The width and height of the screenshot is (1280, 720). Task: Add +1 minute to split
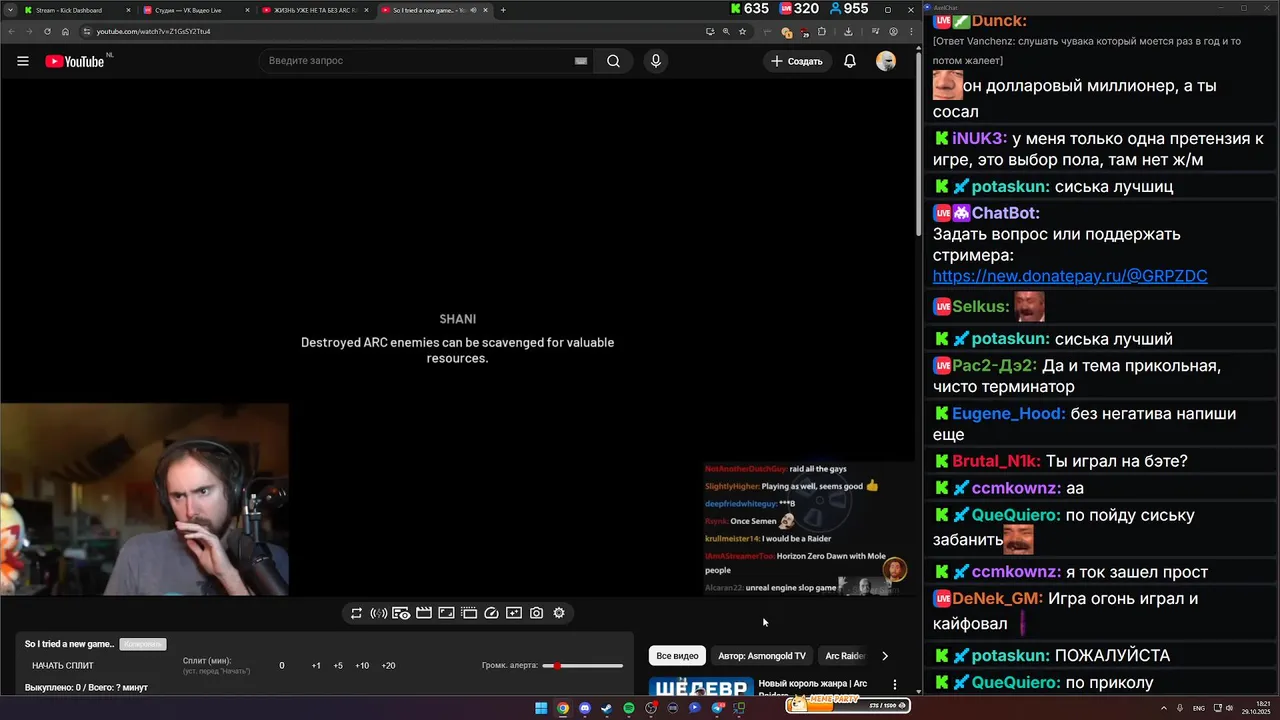316,666
